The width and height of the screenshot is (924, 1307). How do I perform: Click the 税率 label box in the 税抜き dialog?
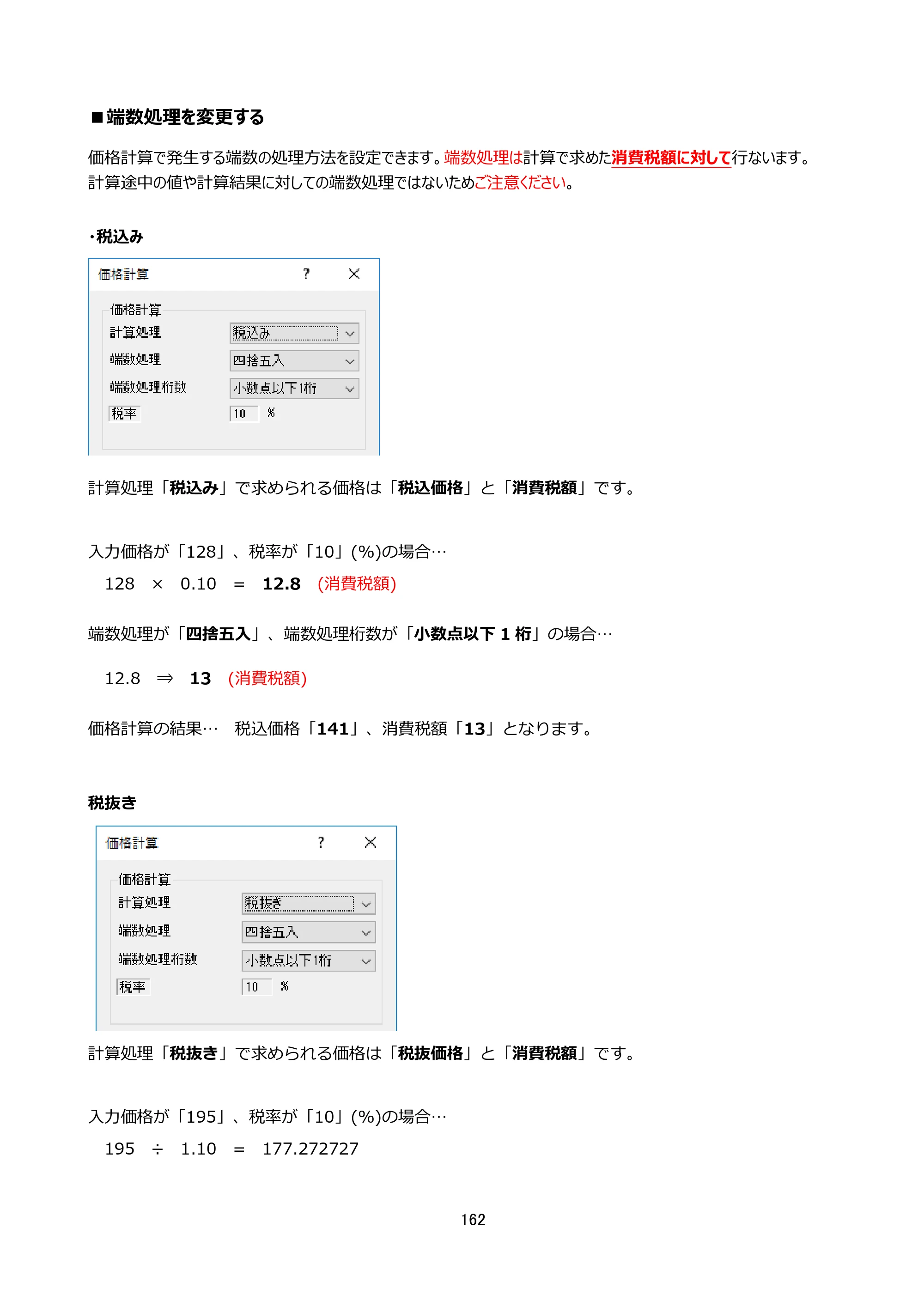(133, 986)
